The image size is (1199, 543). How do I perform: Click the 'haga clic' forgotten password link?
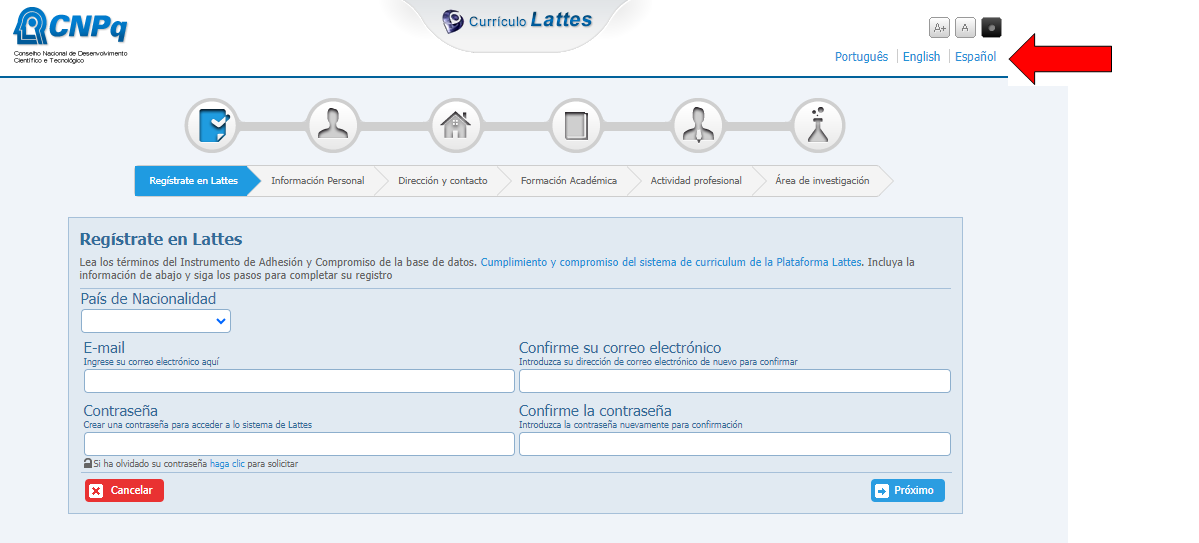point(227,464)
